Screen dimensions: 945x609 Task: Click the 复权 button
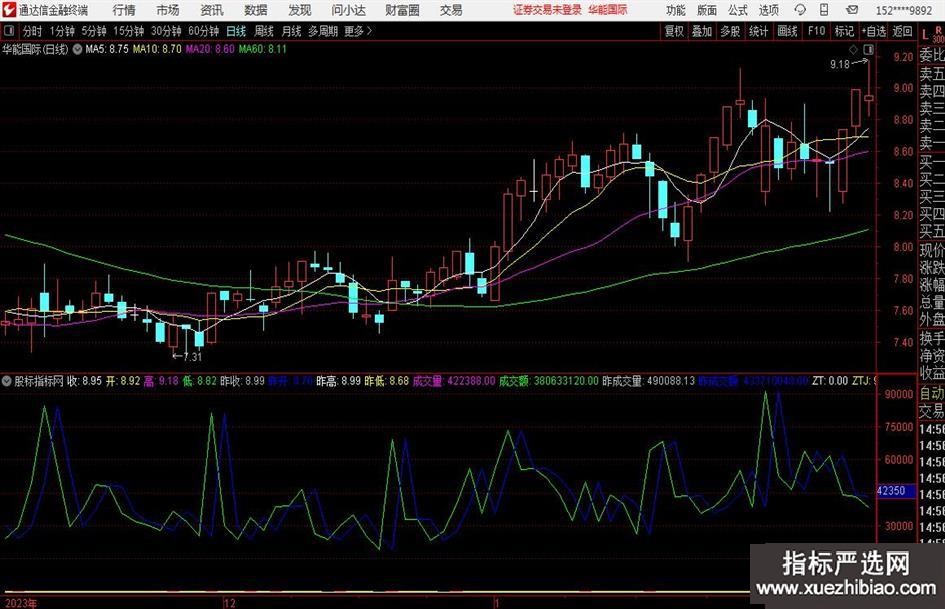click(x=674, y=31)
